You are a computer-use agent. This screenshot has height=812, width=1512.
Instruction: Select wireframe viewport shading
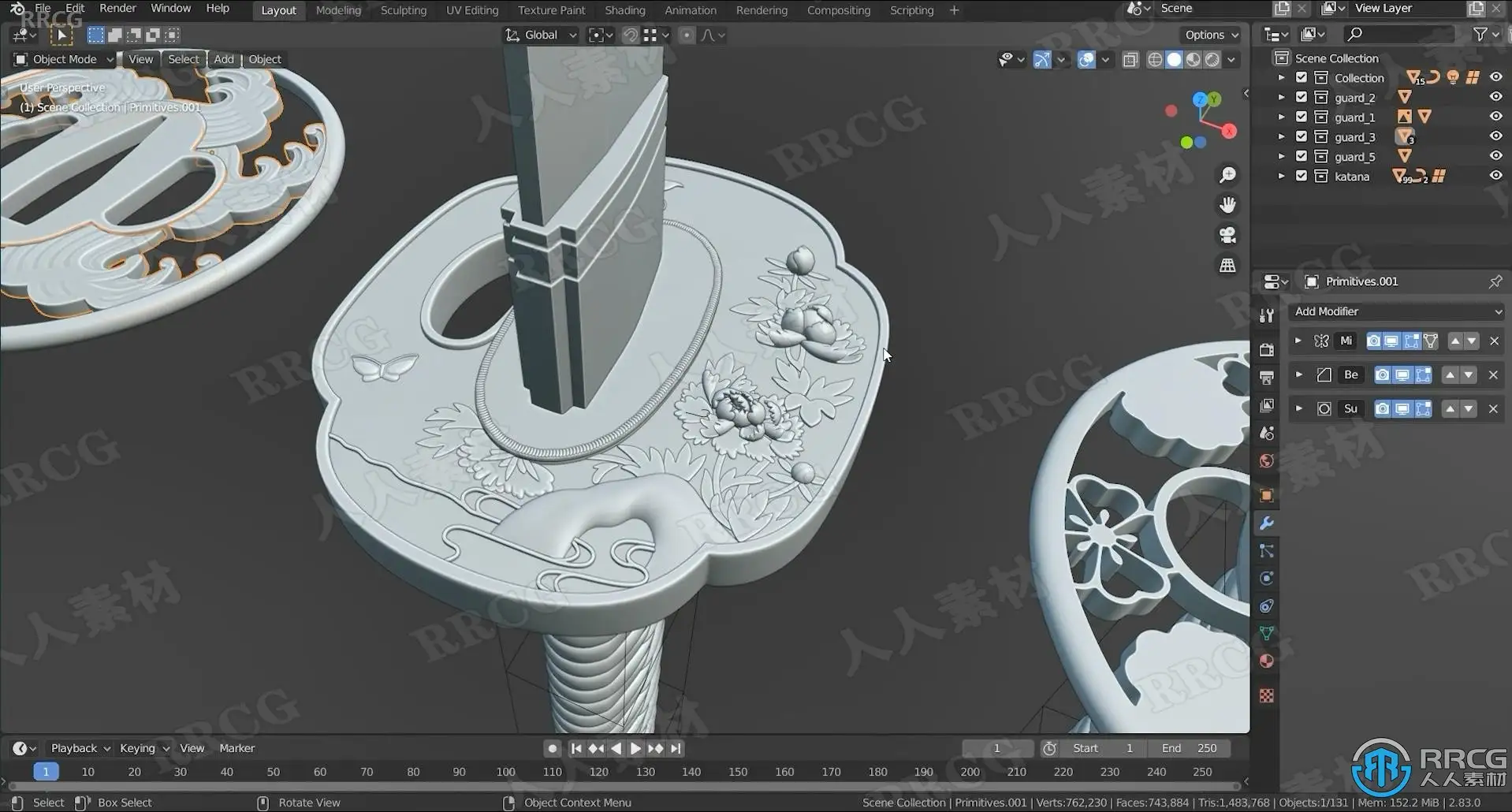[1155, 59]
